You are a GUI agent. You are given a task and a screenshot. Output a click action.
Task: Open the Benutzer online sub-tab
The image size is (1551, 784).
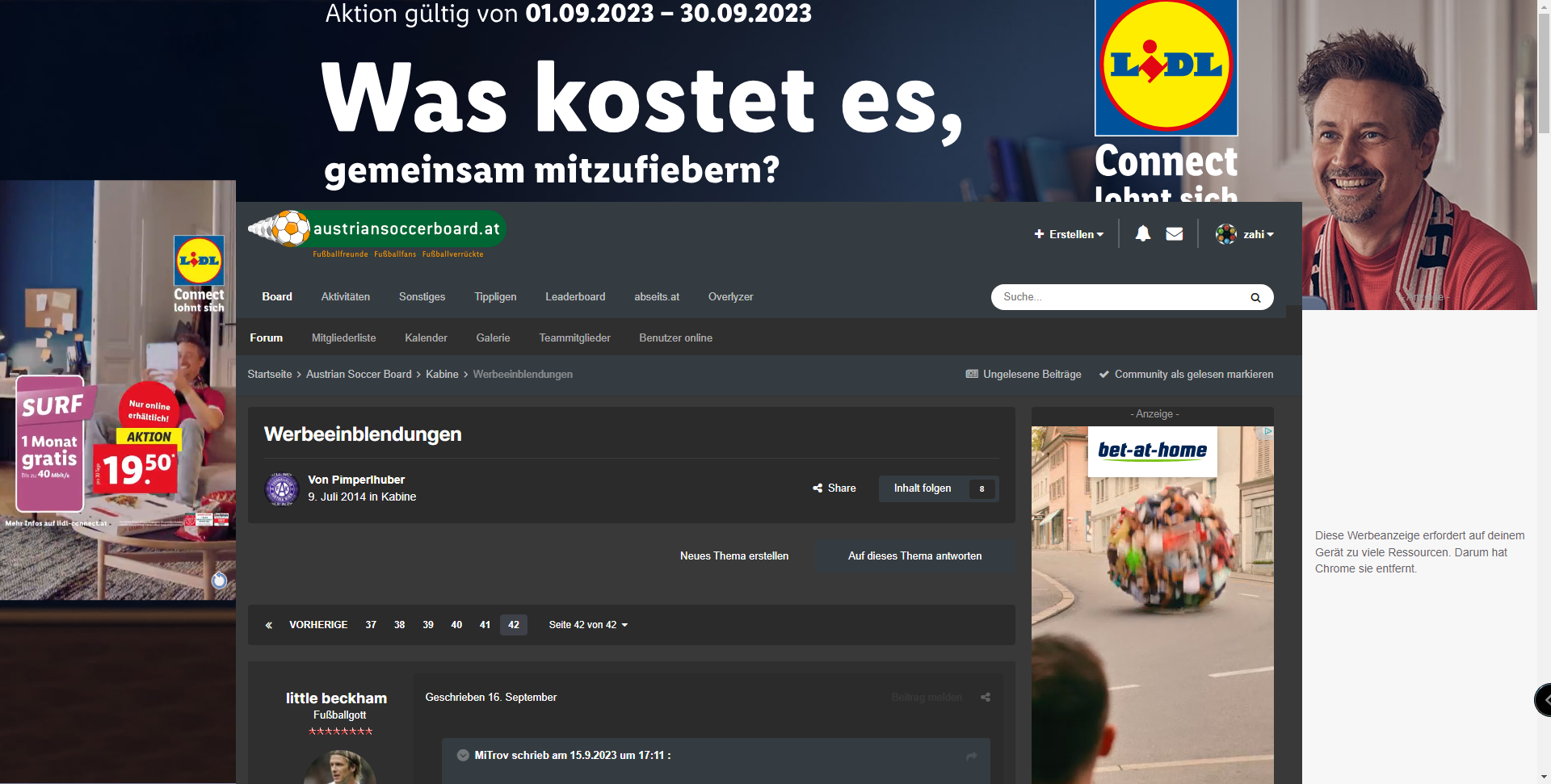[675, 338]
